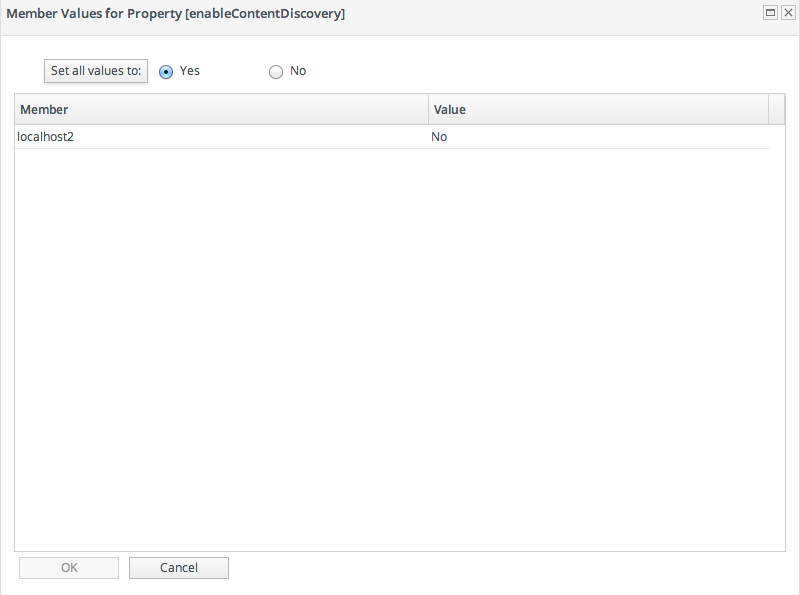
Task: Open the header corner box right of Value
Action: point(777,110)
